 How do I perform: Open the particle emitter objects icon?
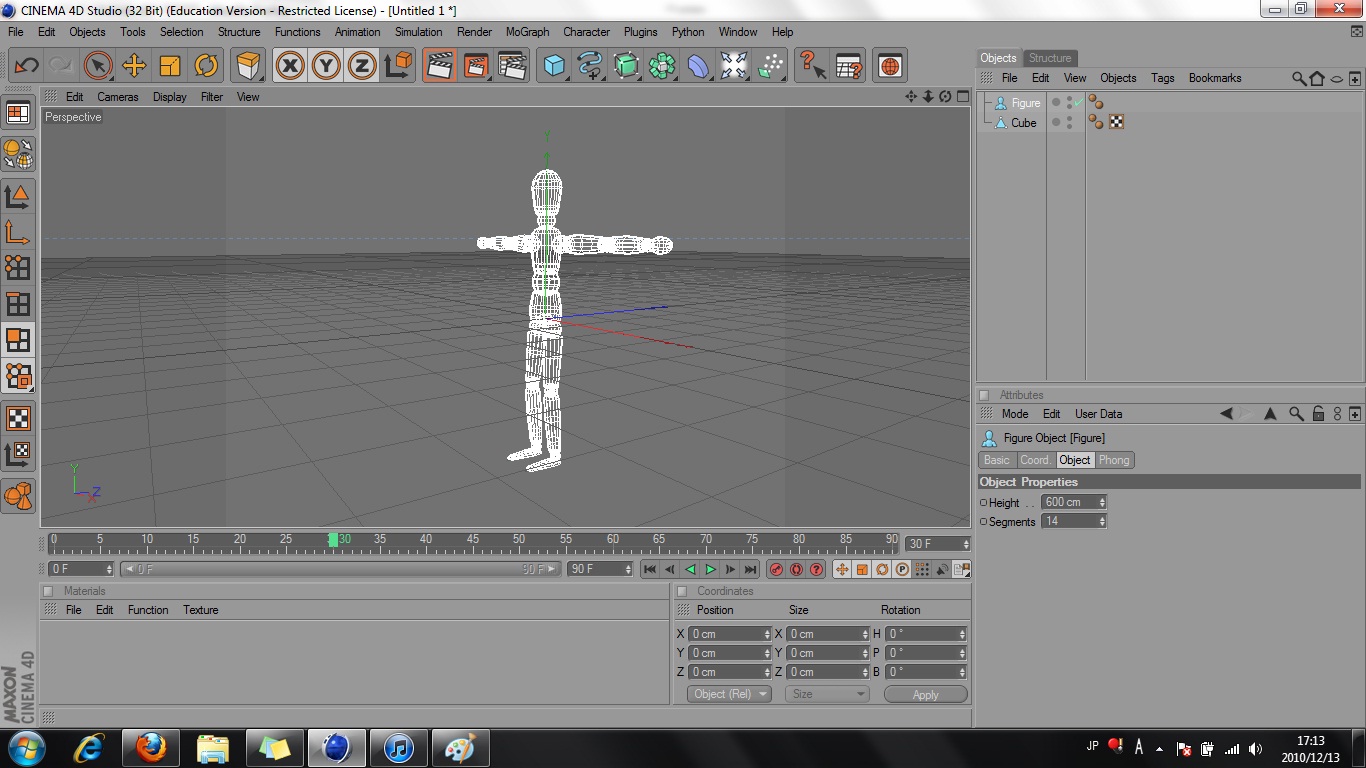point(770,66)
